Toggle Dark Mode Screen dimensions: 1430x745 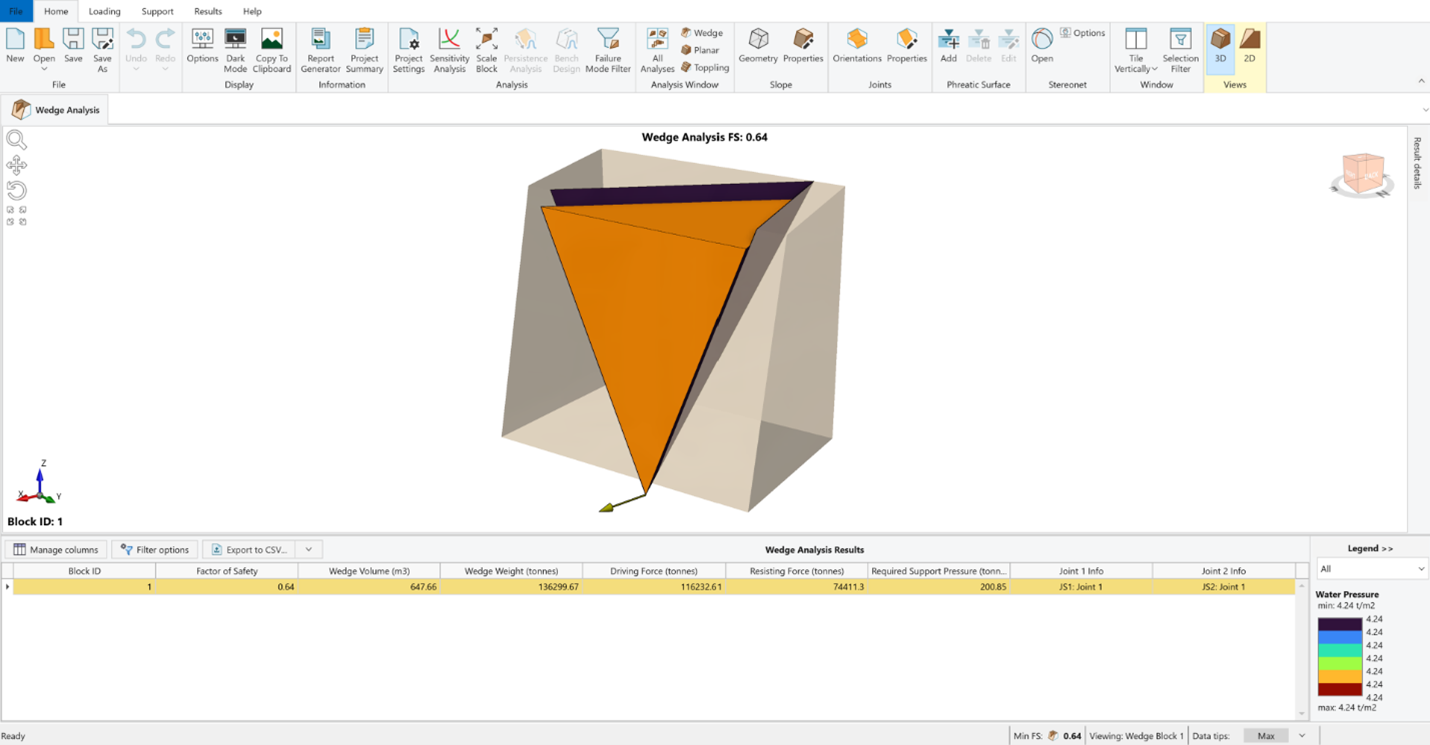(235, 50)
